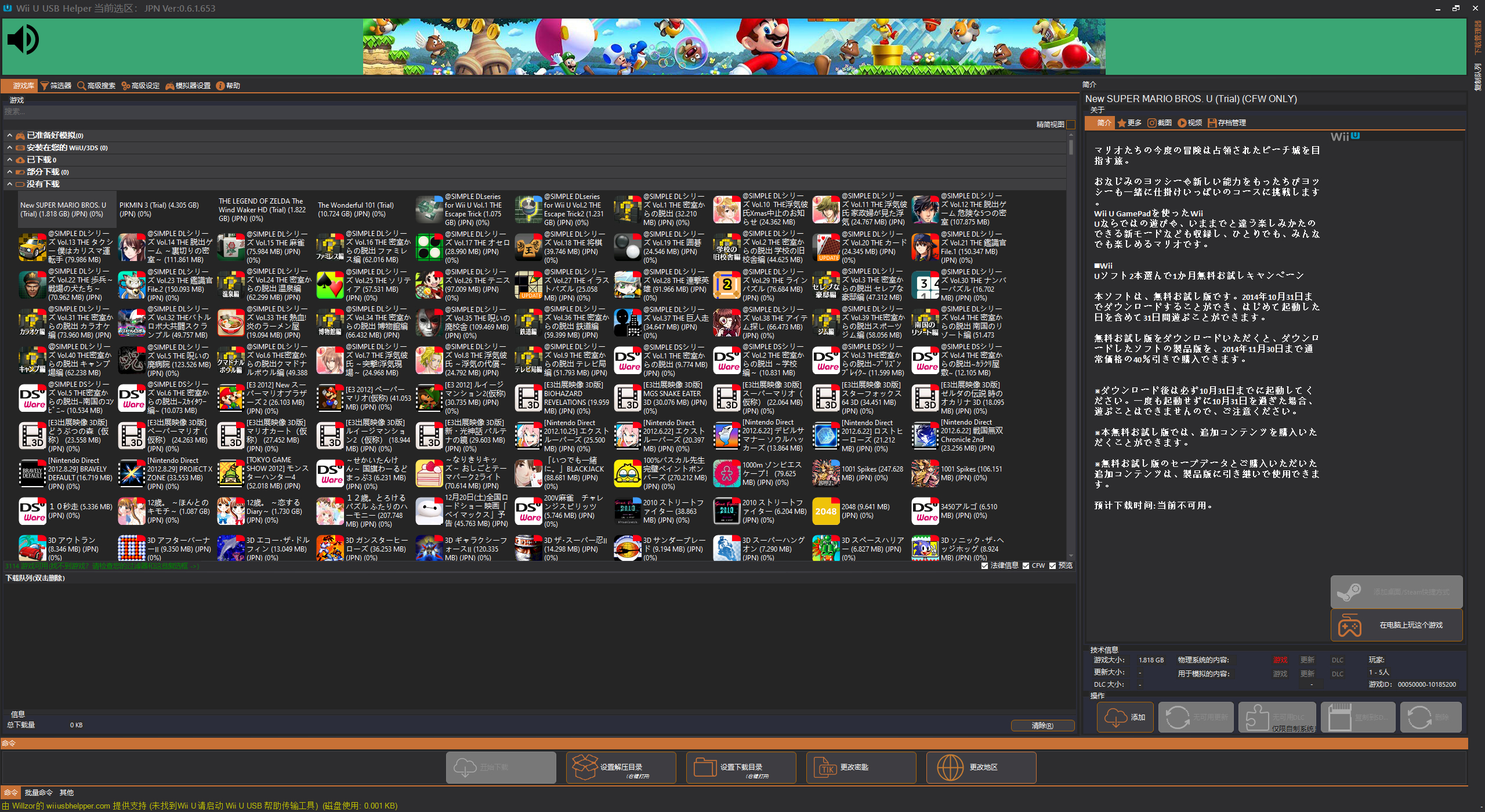Viewport: 1485px width, 812px height.
Task: Click 设置解压目录 box button
Action: coord(621,767)
